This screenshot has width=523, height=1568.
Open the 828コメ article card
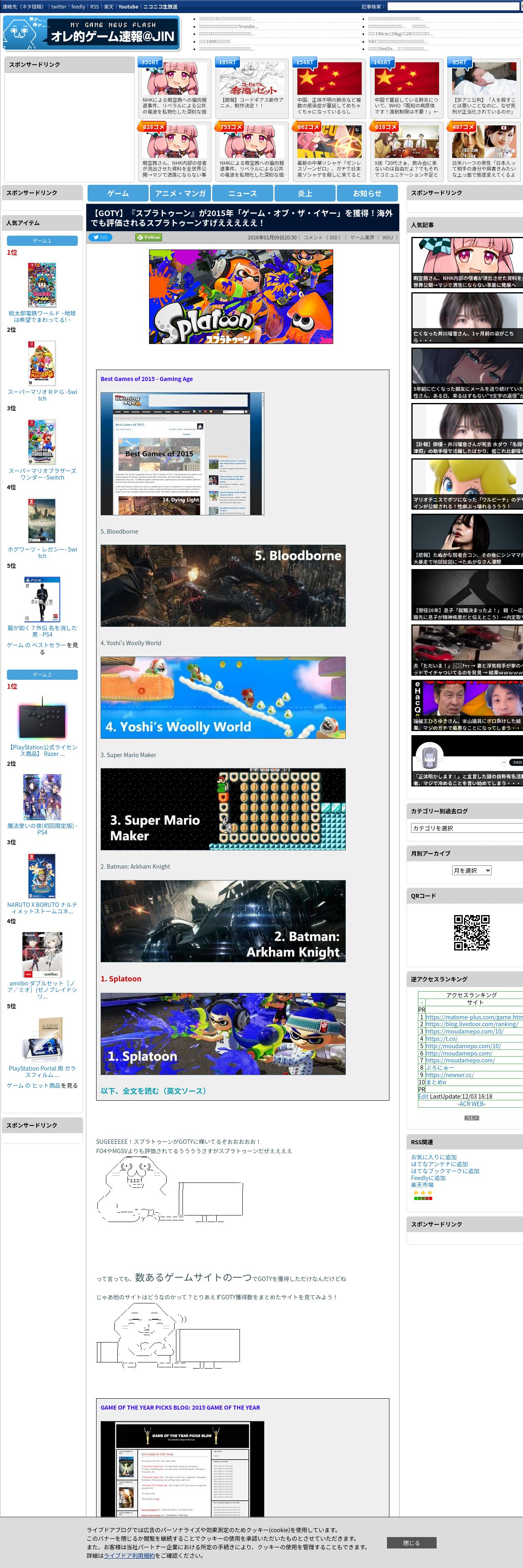click(x=175, y=151)
